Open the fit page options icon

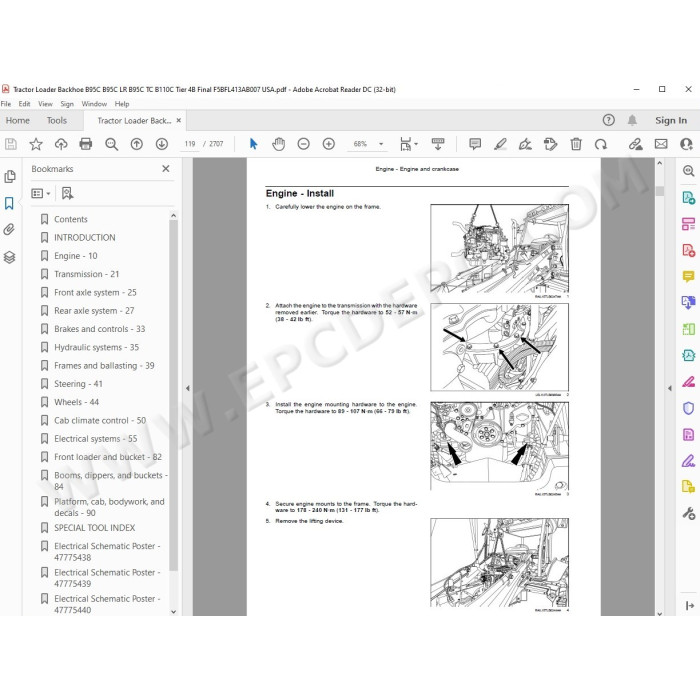coord(408,144)
